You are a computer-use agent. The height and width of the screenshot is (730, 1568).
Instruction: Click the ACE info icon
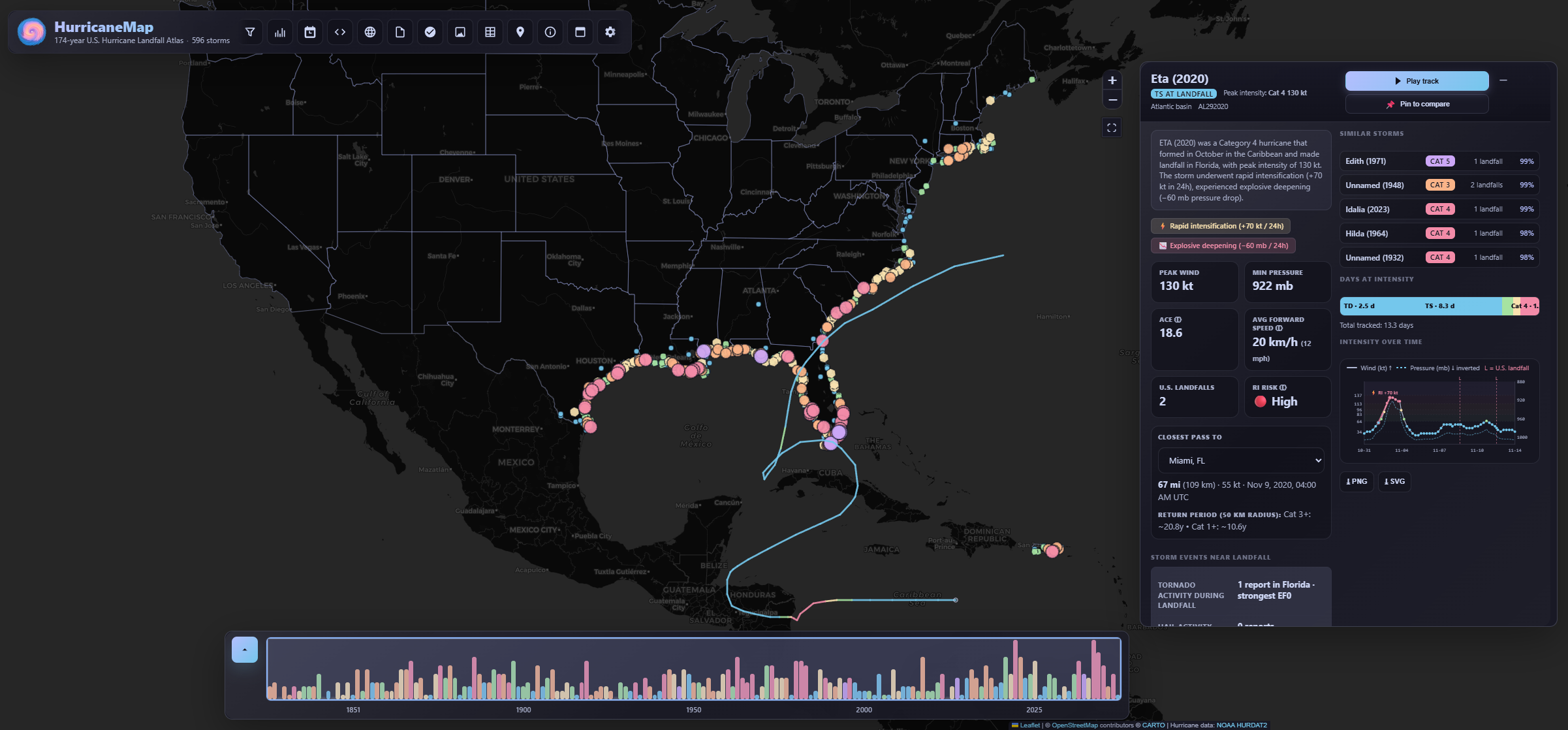coord(1178,320)
